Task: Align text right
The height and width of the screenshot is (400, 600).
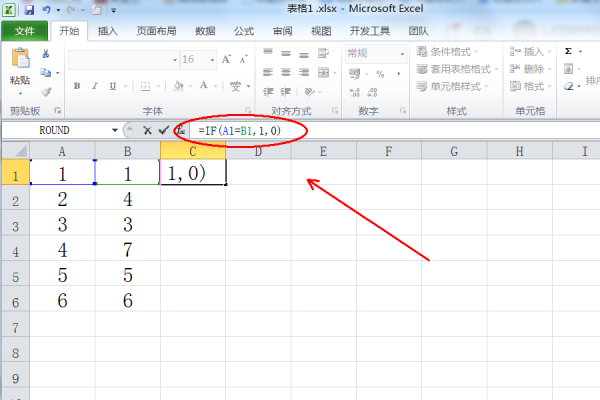Action: (x=304, y=72)
